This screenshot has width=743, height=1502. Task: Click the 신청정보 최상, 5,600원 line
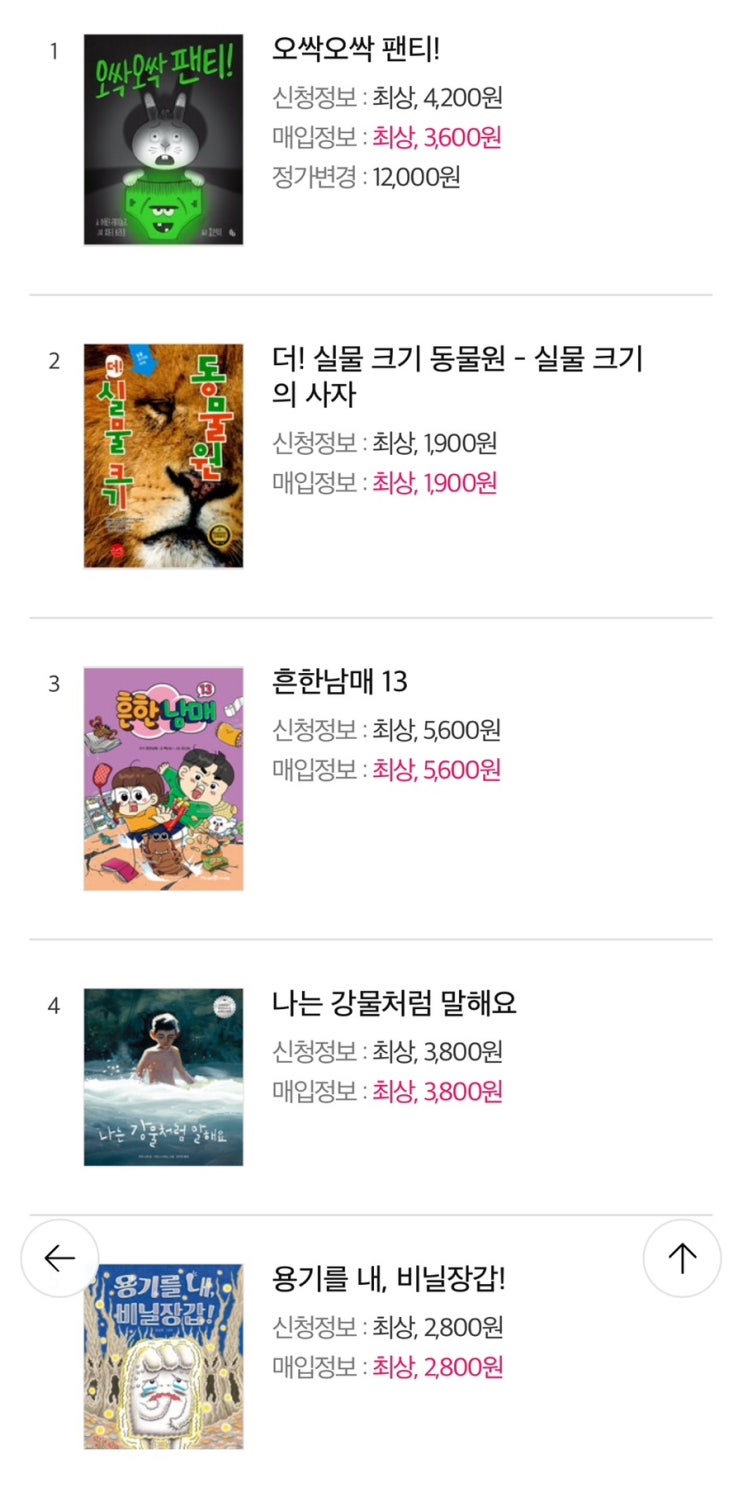(387, 730)
